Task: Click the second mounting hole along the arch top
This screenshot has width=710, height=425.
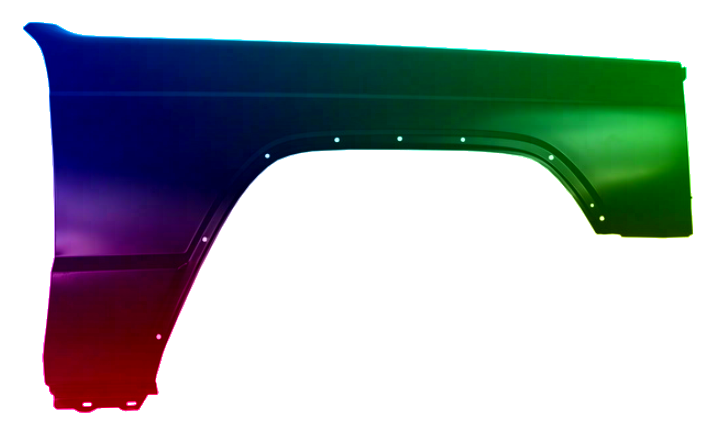Action: [x=337, y=139]
